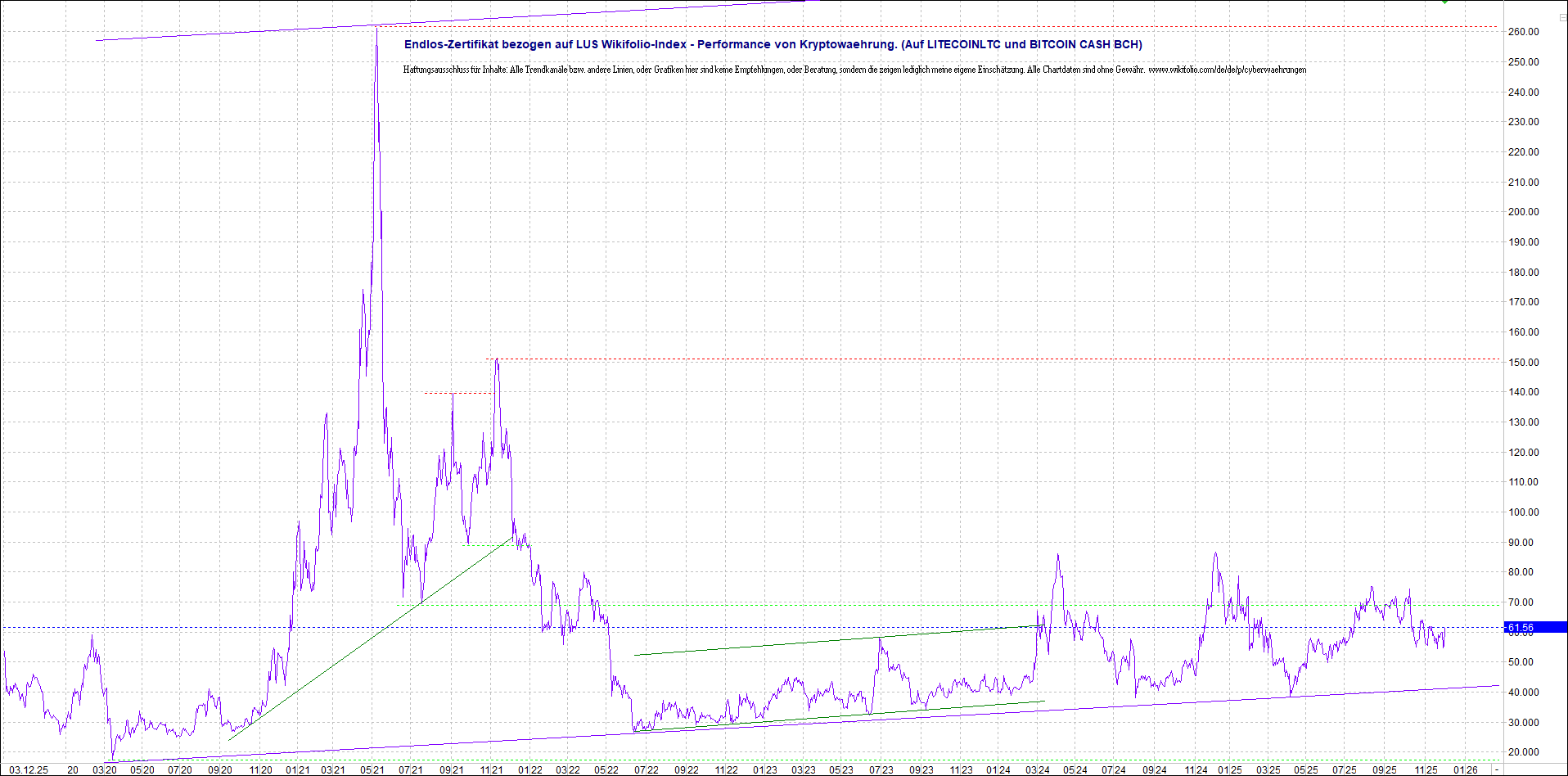This screenshot has height=776, width=1568.
Task: Click the minus button right of time axis
Action: click(x=1497, y=769)
